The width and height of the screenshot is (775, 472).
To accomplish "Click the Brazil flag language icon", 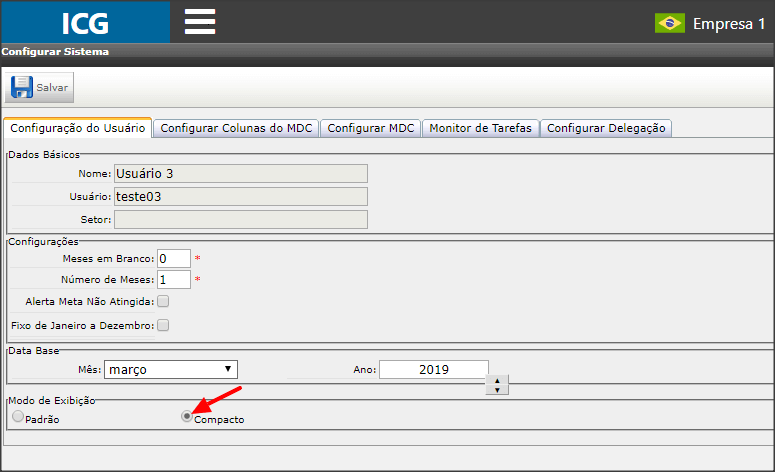I will 670,23.
